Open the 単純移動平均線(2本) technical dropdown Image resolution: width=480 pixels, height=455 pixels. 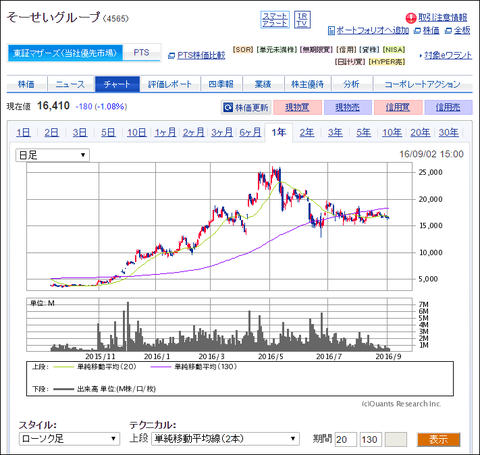coord(225,439)
